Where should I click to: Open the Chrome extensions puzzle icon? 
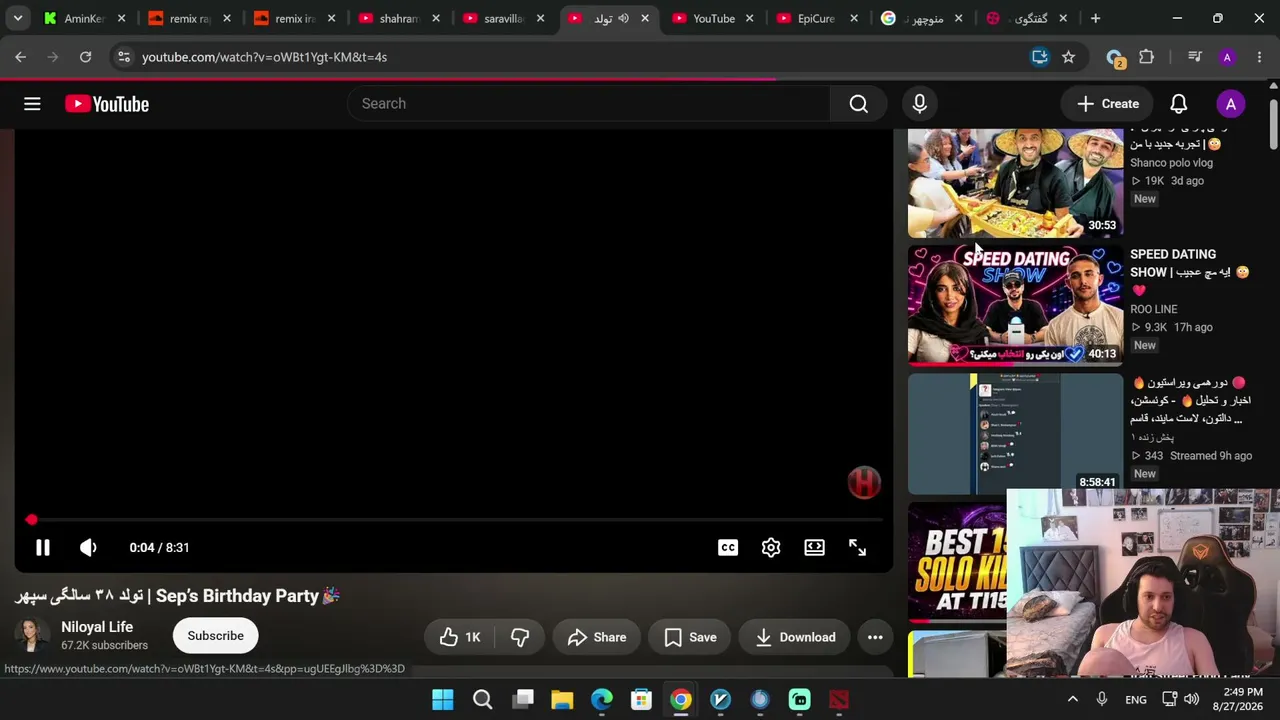(x=1146, y=57)
